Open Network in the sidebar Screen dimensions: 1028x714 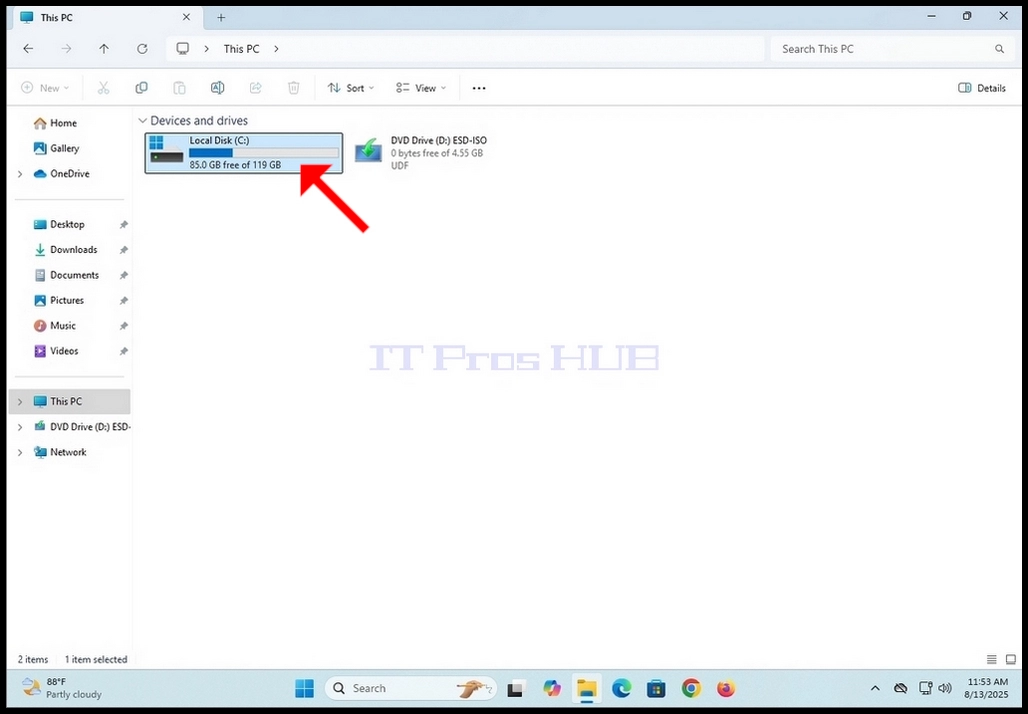68,452
